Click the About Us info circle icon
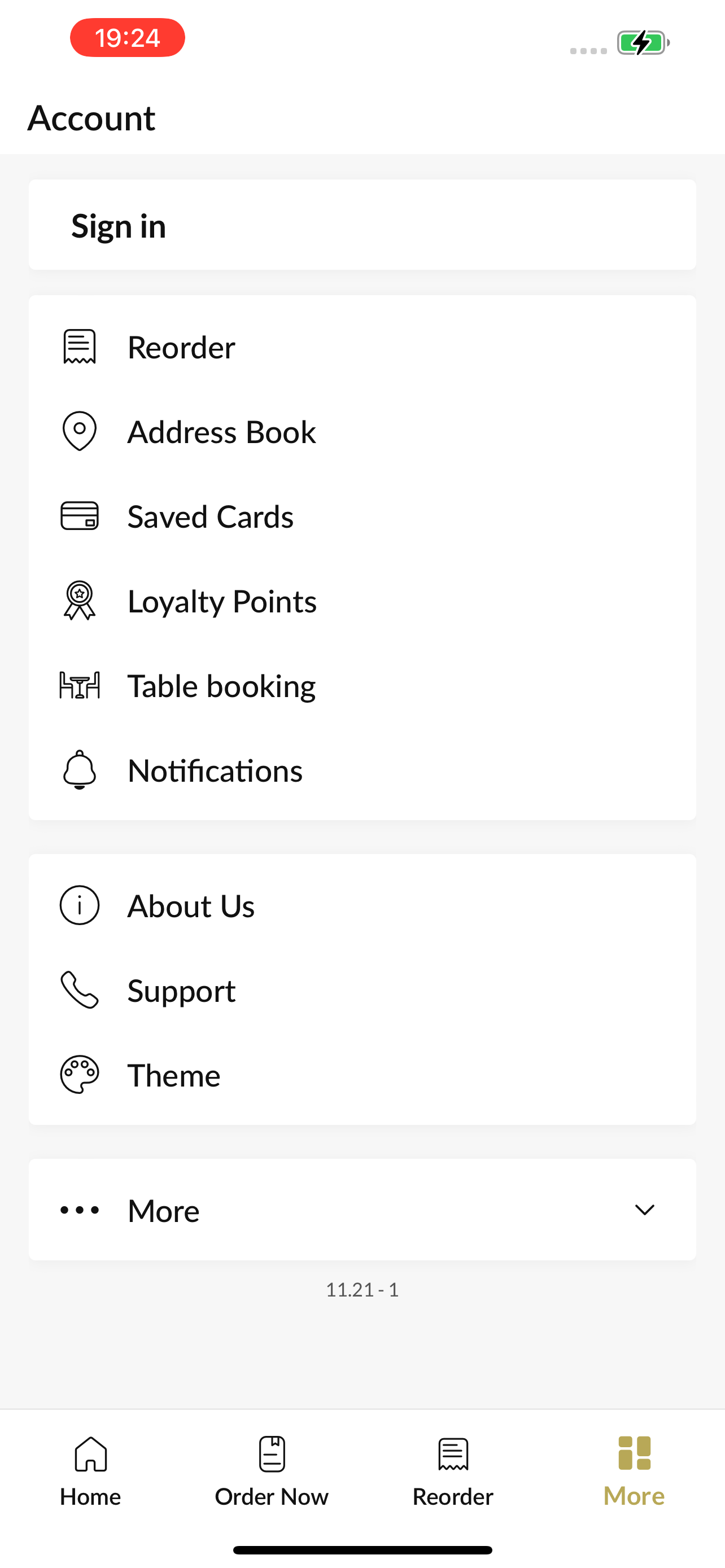This screenshot has height=1568, width=725. pos(80,906)
